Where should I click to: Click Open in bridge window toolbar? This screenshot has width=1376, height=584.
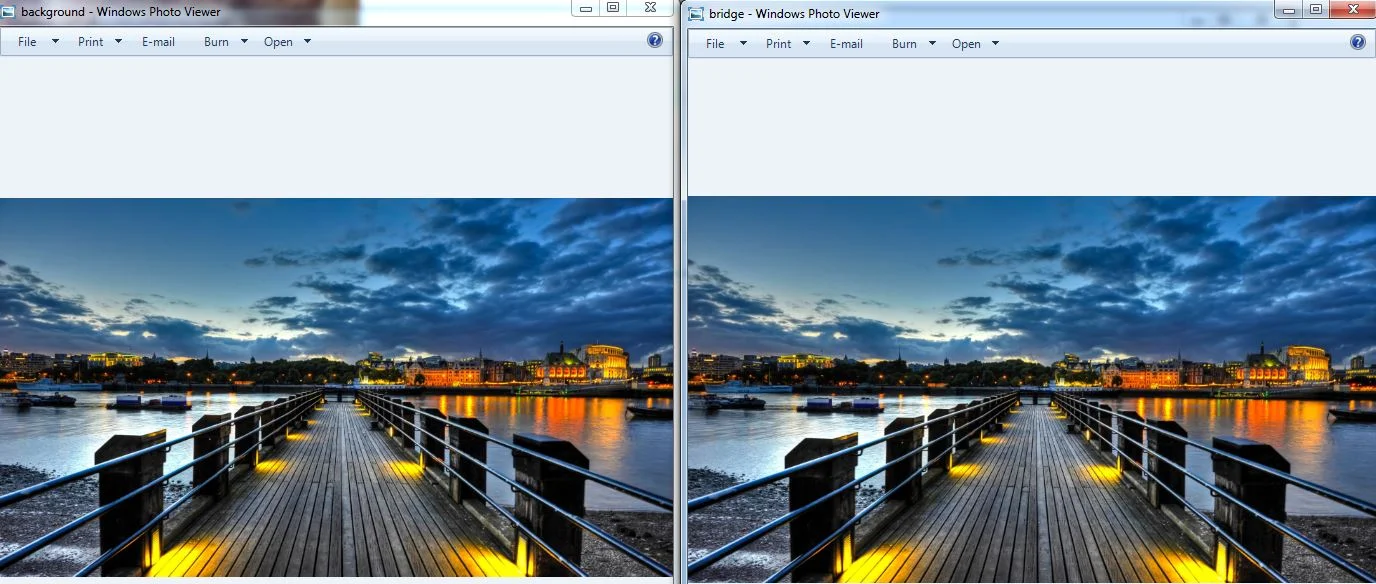pos(966,44)
